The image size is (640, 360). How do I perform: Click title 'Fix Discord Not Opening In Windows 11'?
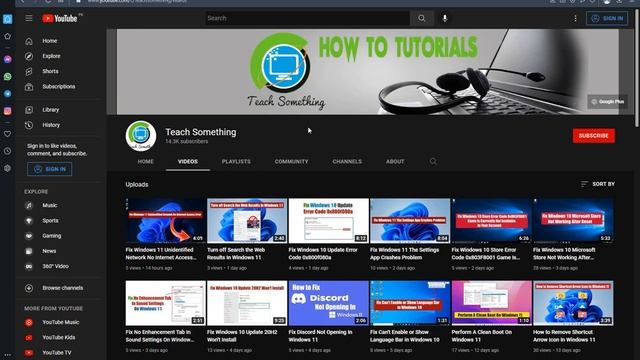(x=320, y=336)
